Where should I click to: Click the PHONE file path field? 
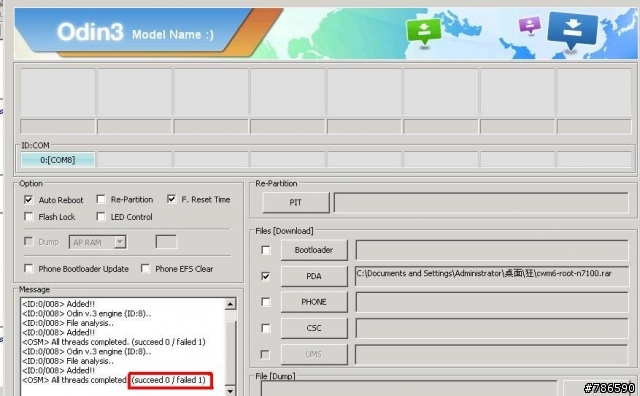coord(492,302)
